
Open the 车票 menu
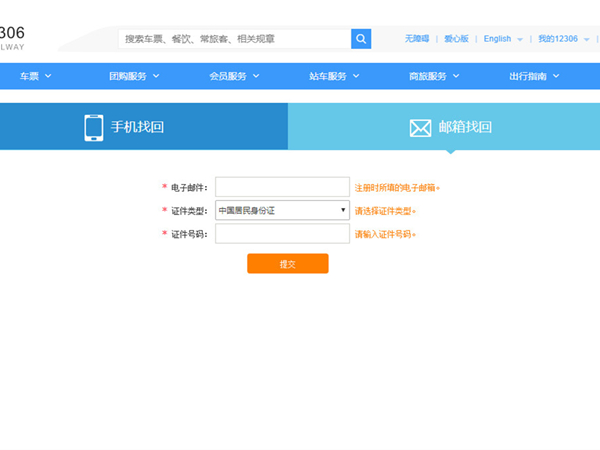pos(35,76)
